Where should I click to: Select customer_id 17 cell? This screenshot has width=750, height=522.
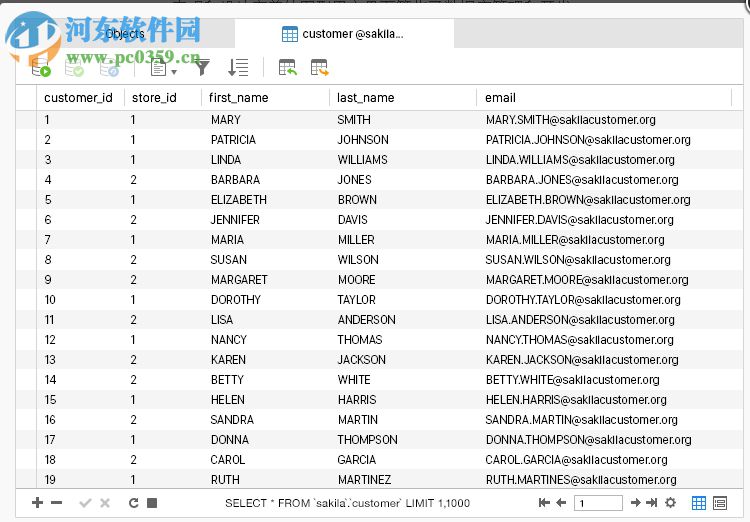50,440
